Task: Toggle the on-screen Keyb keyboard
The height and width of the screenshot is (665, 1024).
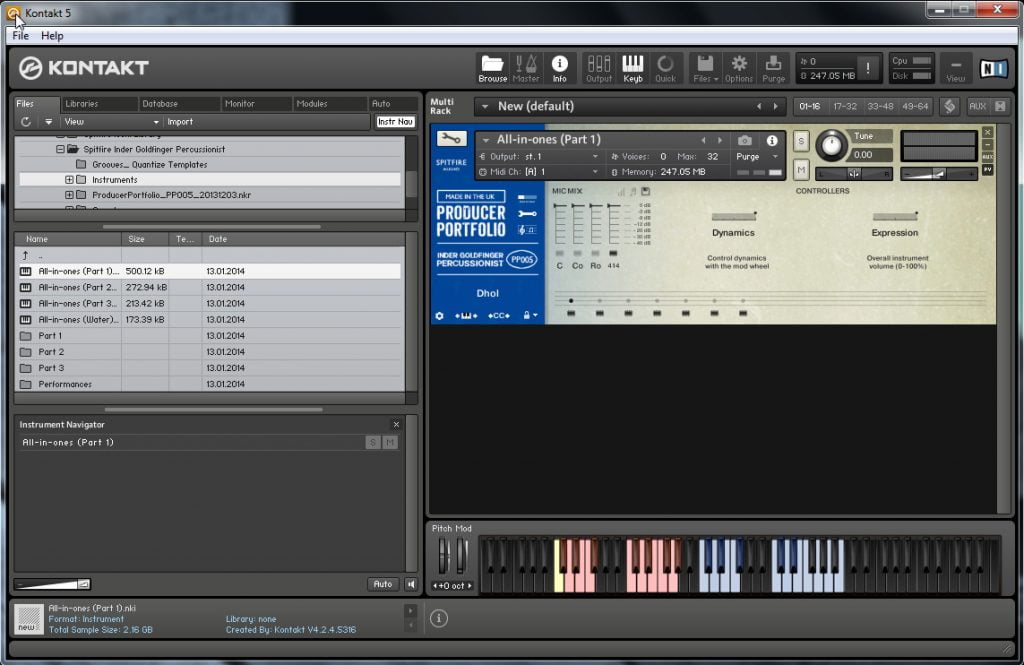Action: (x=632, y=69)
